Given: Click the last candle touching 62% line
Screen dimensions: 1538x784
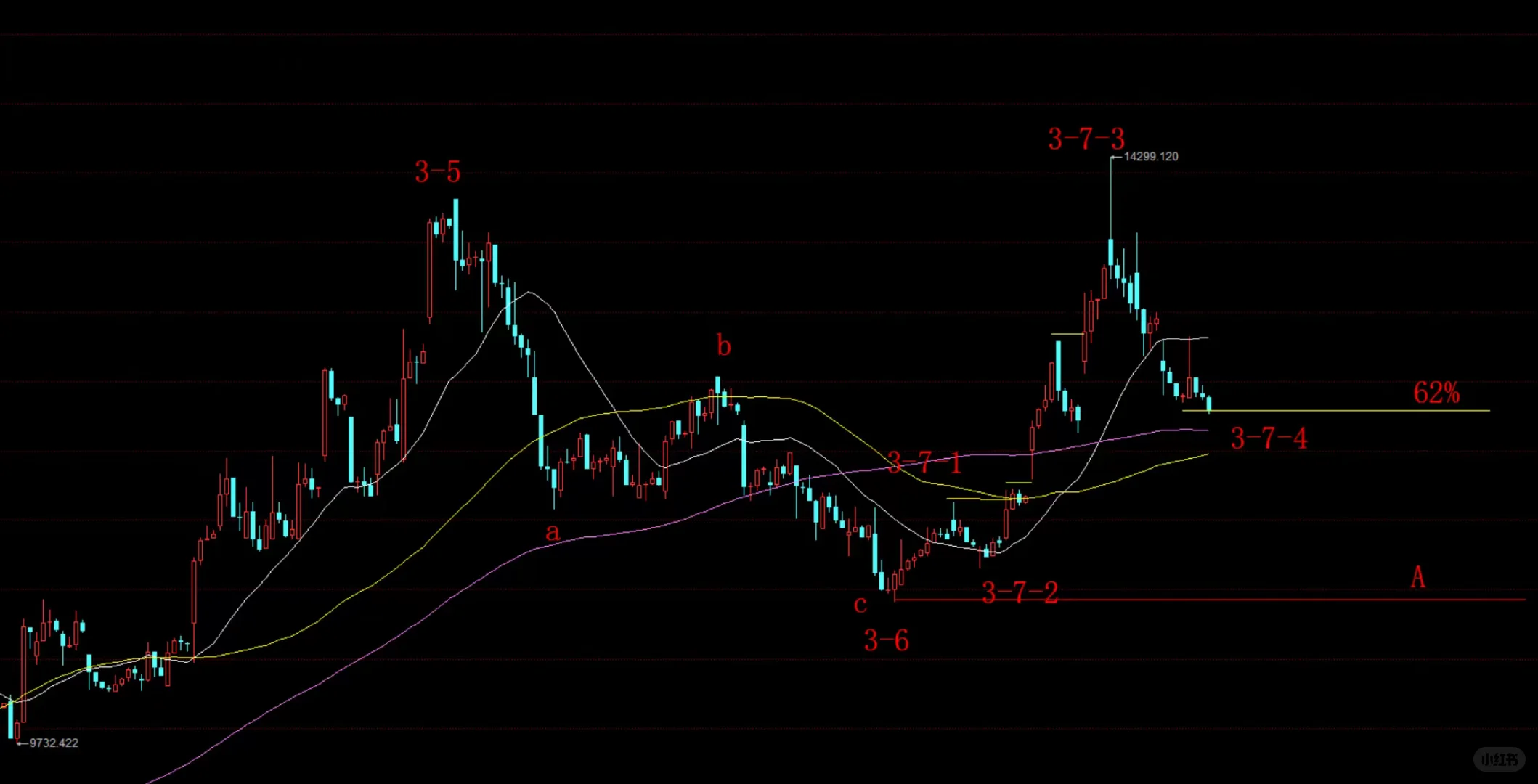Looking at the screenshot, I should [x=1209, y=404].
